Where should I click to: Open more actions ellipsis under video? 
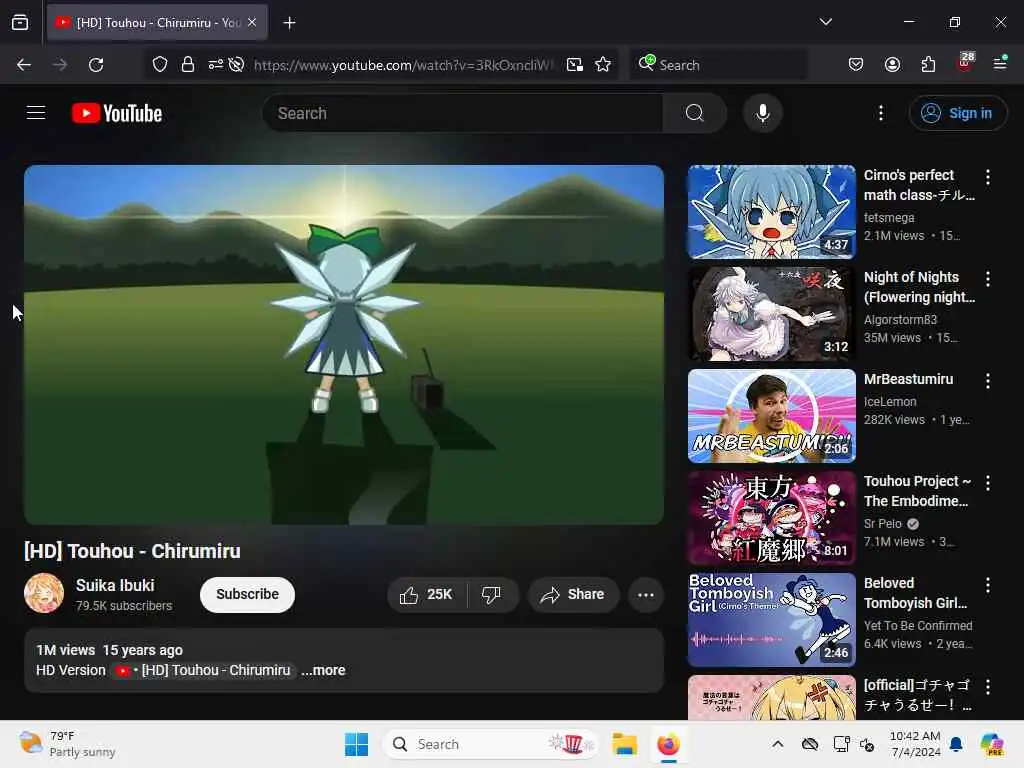(x=645, y=594)
